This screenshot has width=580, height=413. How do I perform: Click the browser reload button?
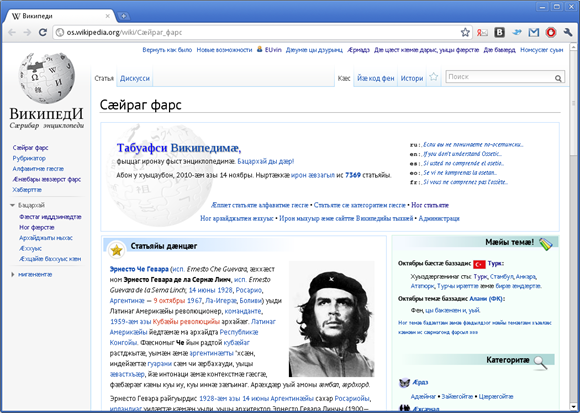click(x=43, y=33)
